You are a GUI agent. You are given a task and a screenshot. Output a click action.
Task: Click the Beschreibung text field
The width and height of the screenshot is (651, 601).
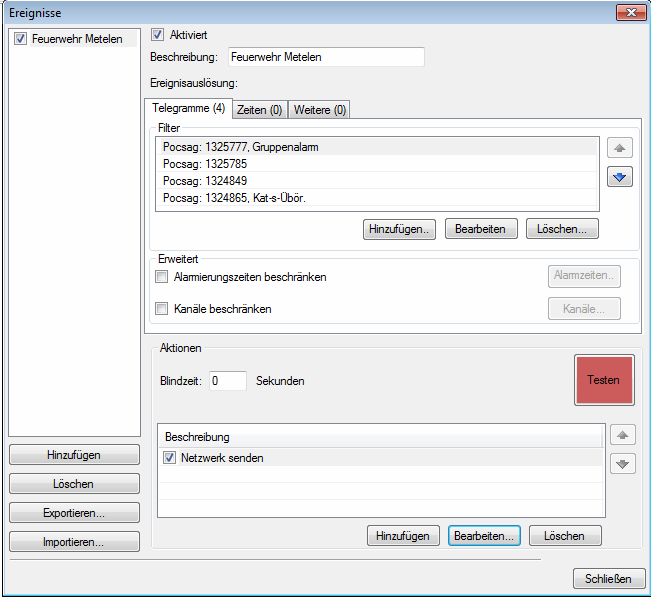coord(326,57)
